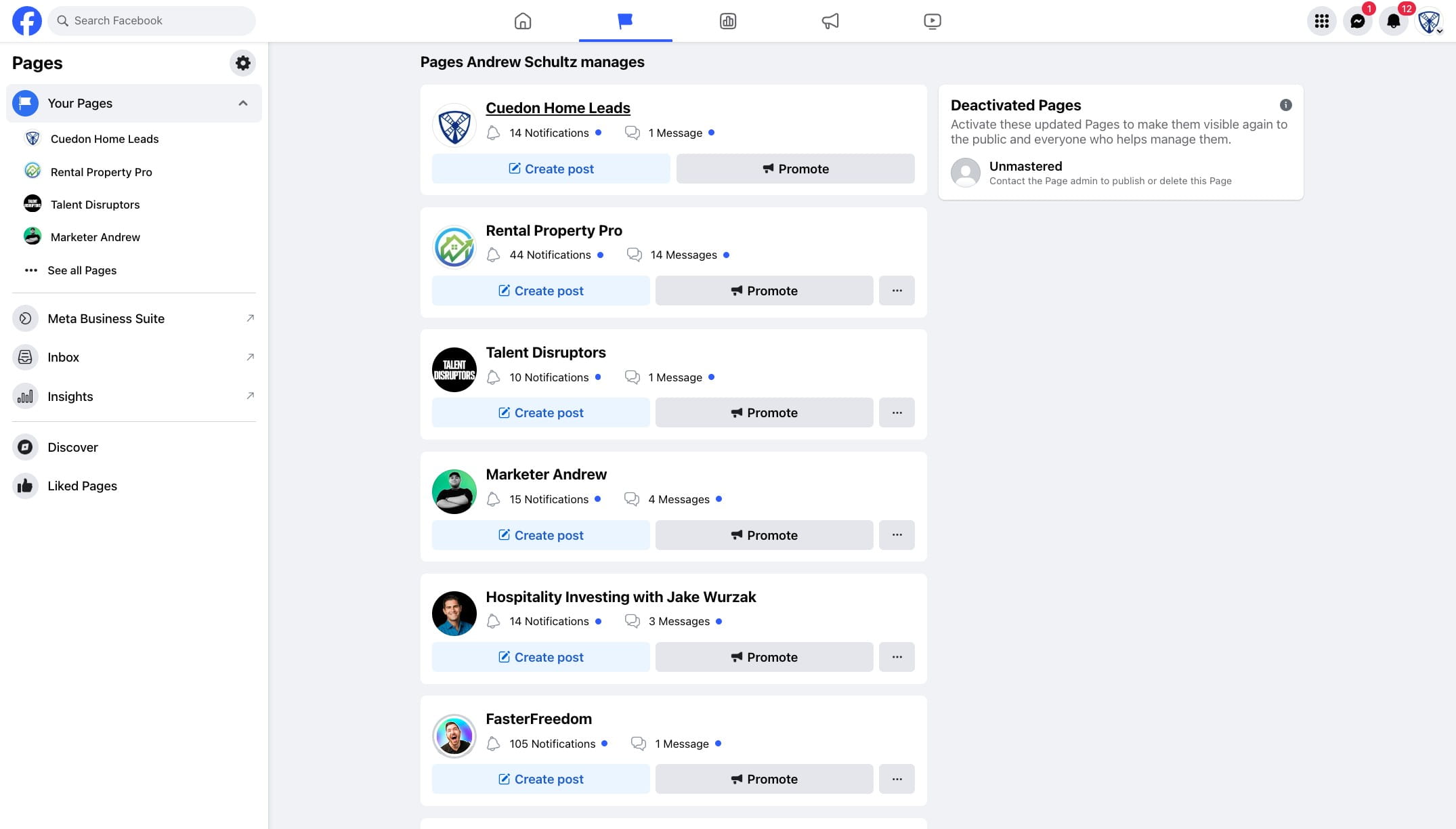1456x829 pixels.
Task: Create post for Marketer Andrew
Action: [x=541, y=535]
